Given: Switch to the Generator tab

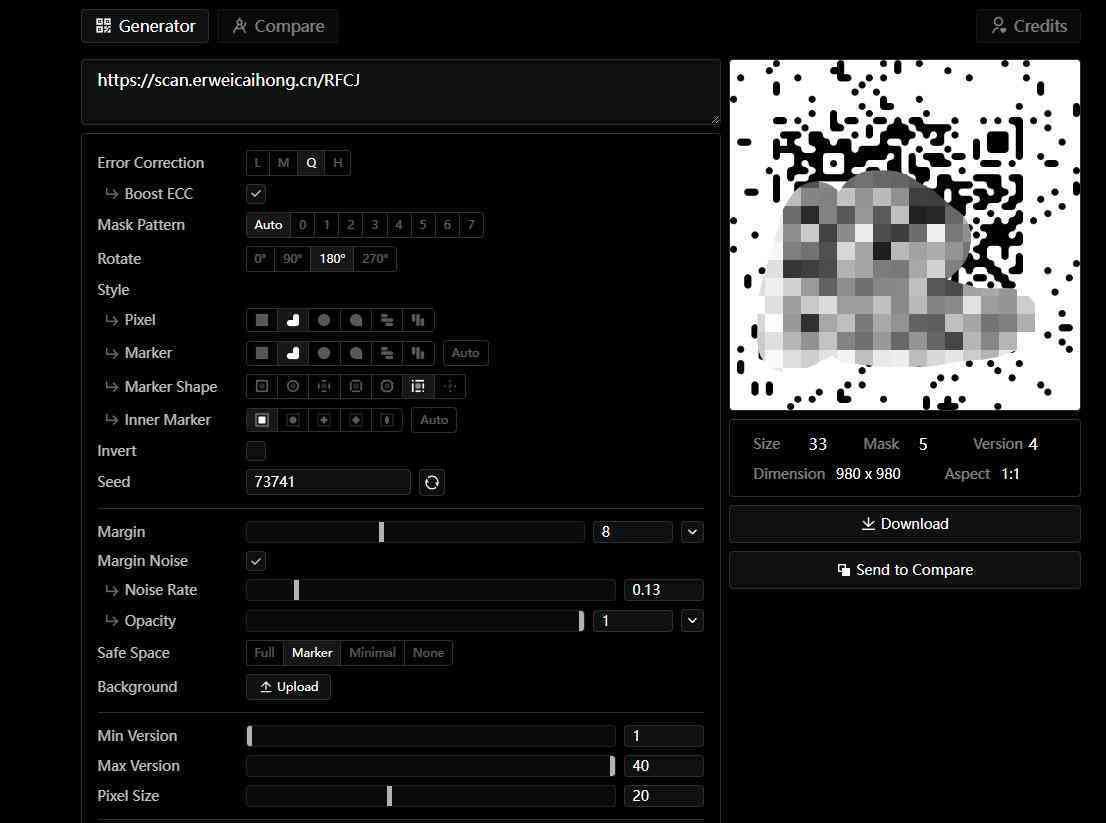Looking at the screenshot, I should (x=145, y=26).
